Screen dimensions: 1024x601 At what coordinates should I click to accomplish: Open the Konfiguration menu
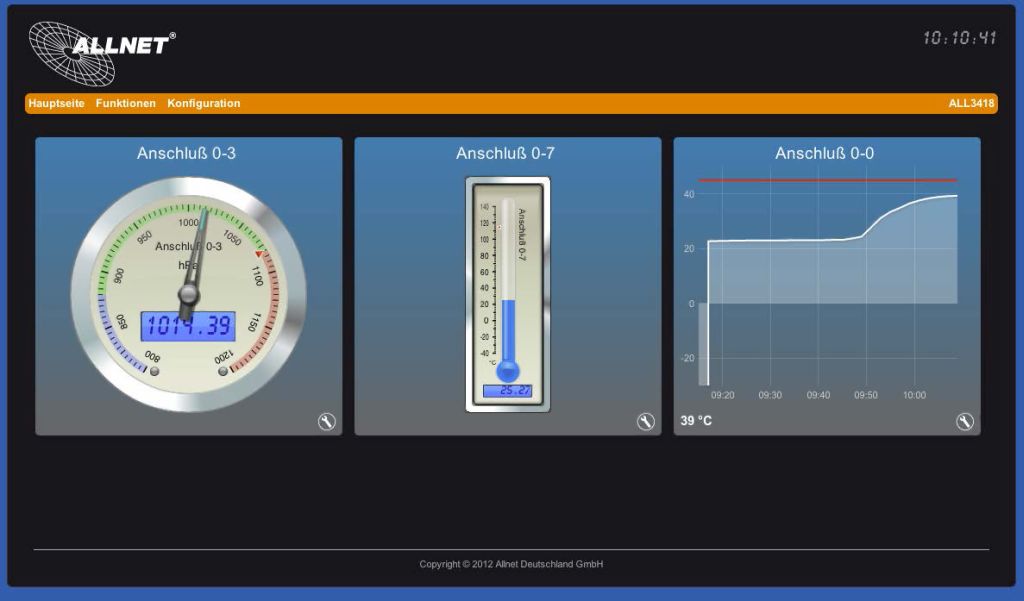[x=204, y=103]
